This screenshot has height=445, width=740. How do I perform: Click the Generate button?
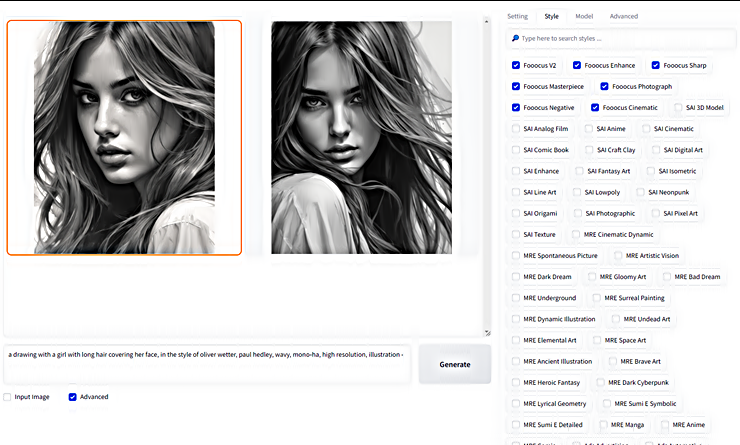[x=455, y=364]
